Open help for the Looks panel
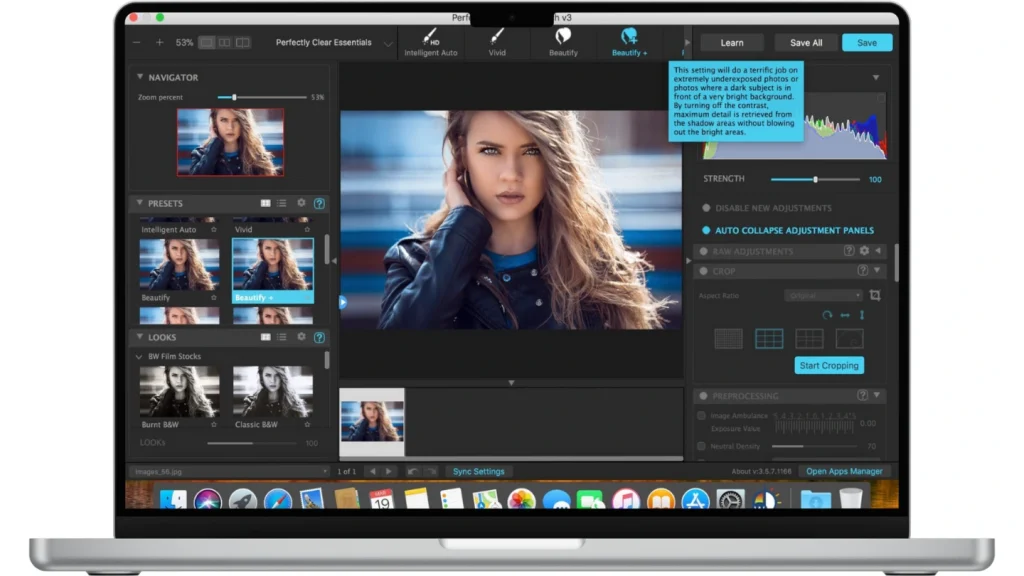 pos(319,338)
